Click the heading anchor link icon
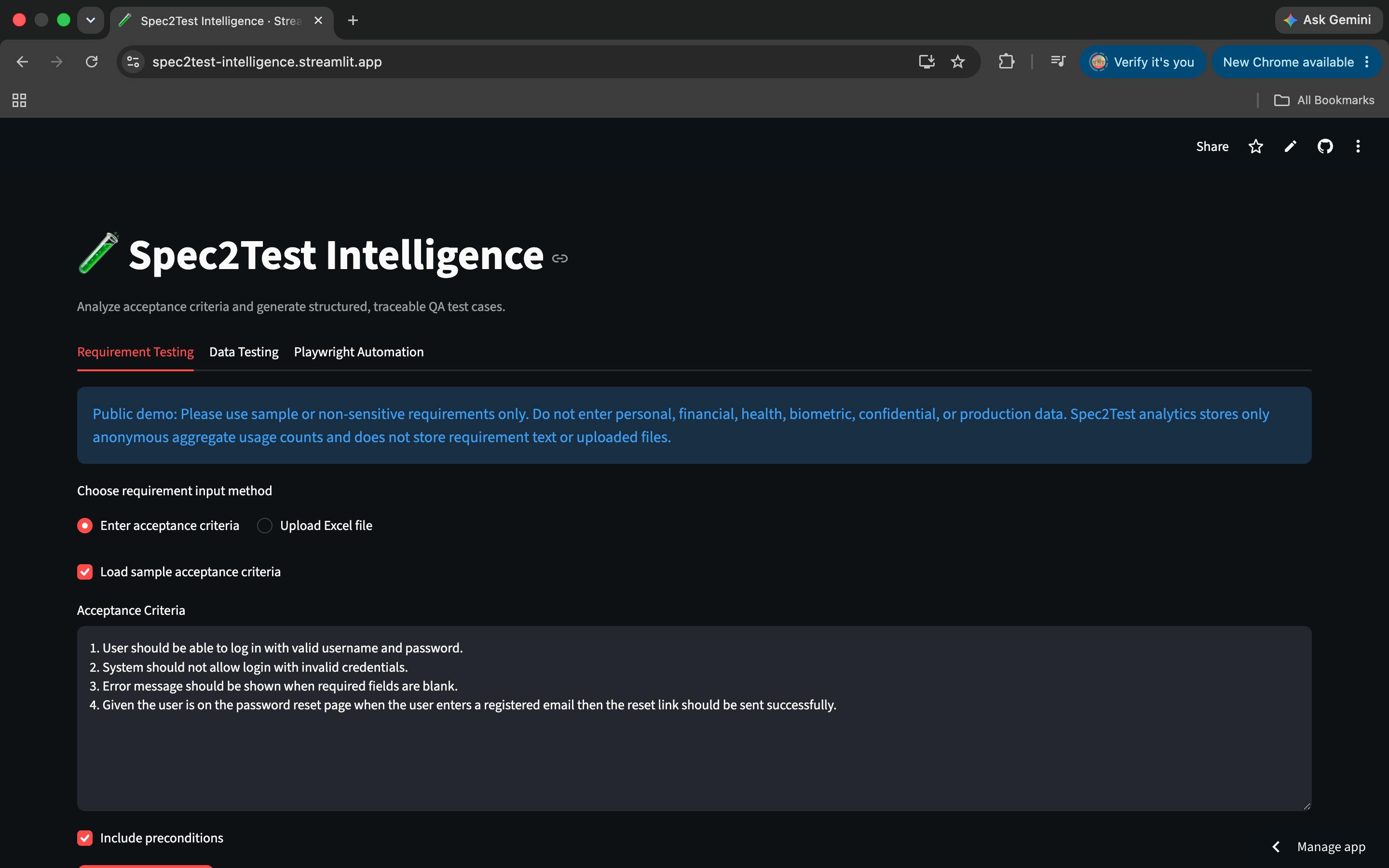1389x868 pixels. tap(559, 258)
